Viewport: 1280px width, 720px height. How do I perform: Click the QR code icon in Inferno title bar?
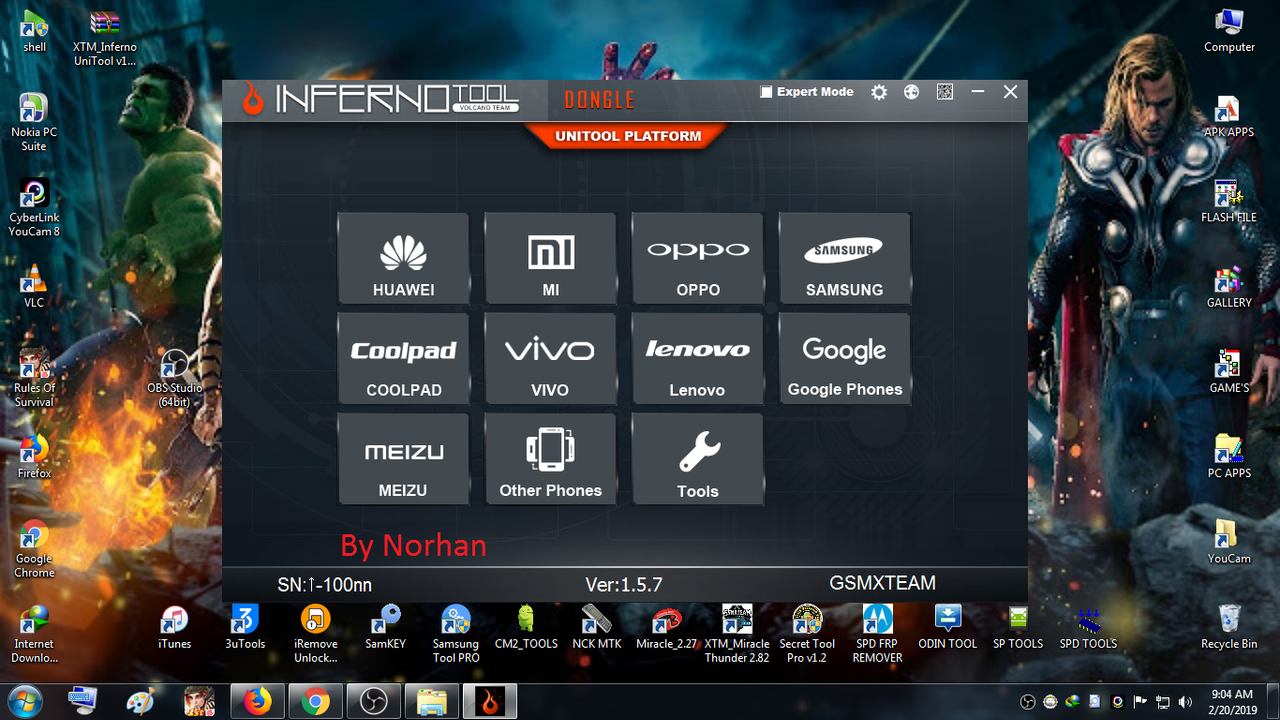pyautogui.click(x=944, y=92)
